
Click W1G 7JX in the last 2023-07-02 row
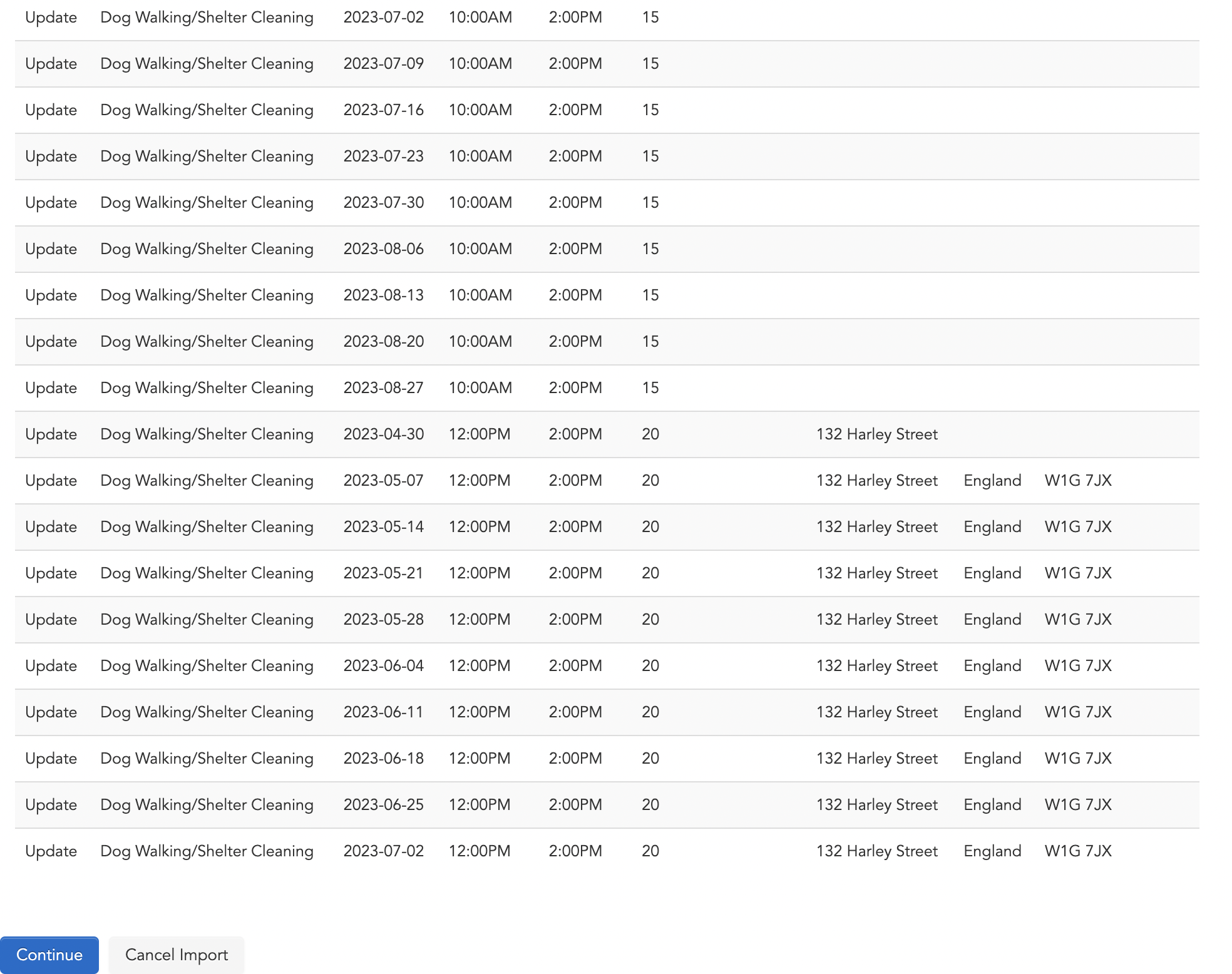[1078, 851]
